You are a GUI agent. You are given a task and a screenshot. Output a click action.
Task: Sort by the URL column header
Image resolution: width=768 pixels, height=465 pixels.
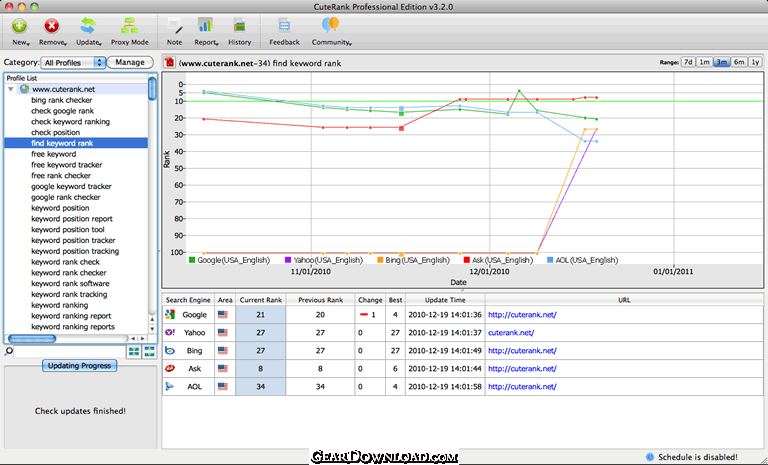coord(624,300)
